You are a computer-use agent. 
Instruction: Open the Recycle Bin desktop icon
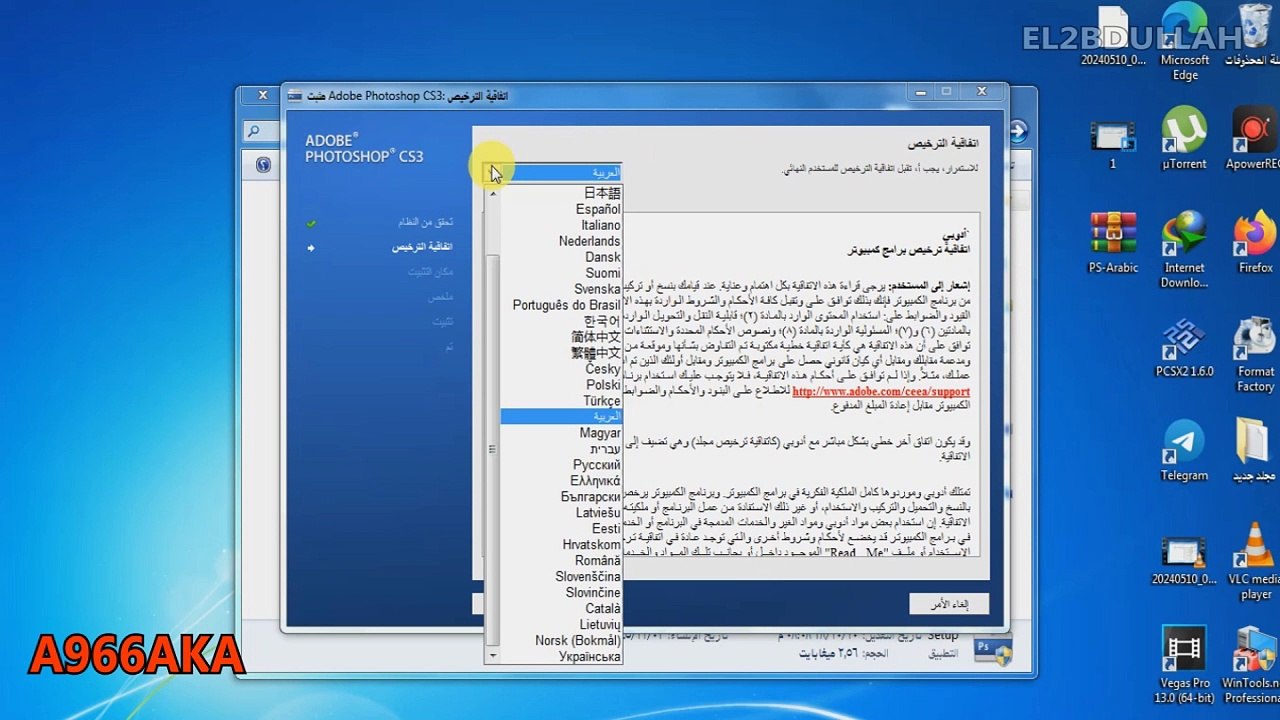(x=1253, y=35)
